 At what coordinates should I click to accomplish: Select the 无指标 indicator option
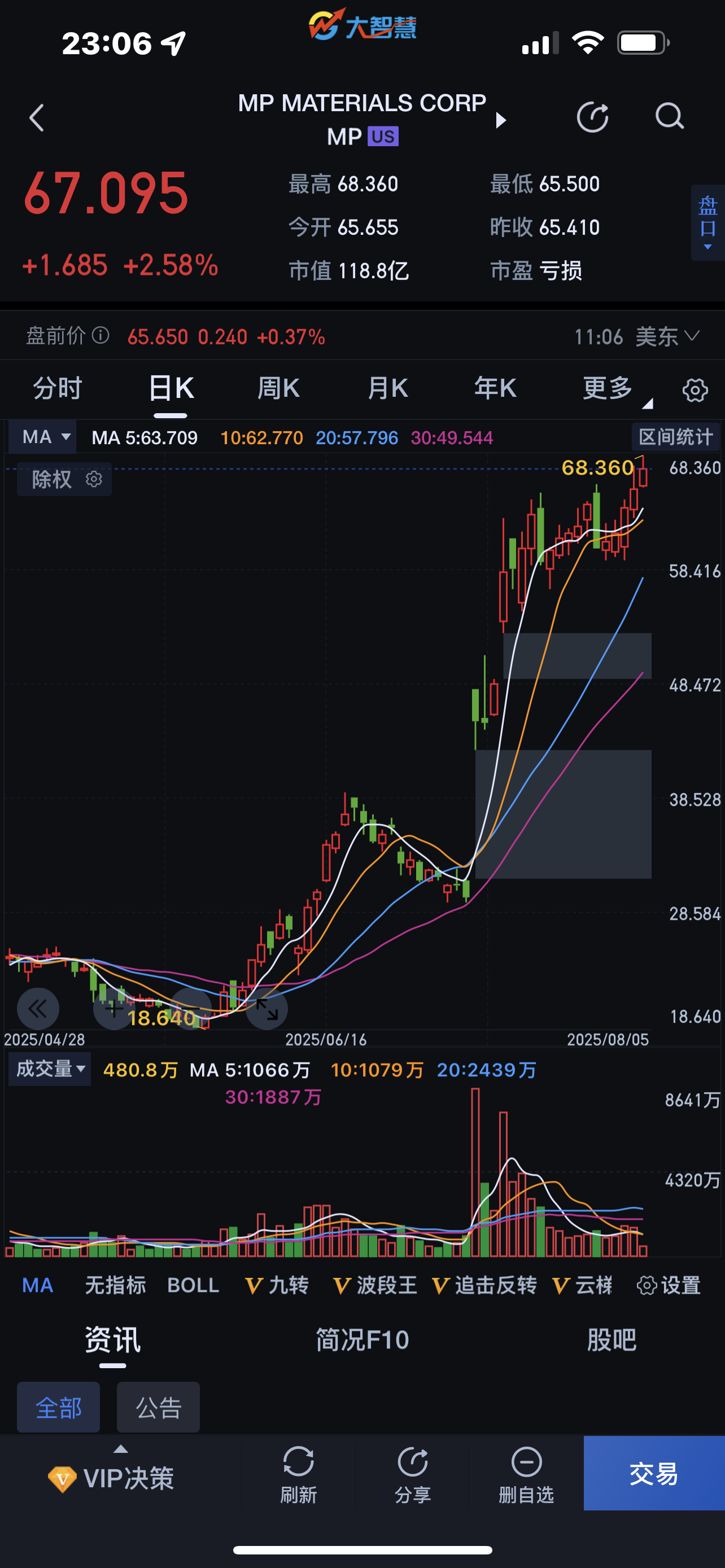tap(115, 1286)
